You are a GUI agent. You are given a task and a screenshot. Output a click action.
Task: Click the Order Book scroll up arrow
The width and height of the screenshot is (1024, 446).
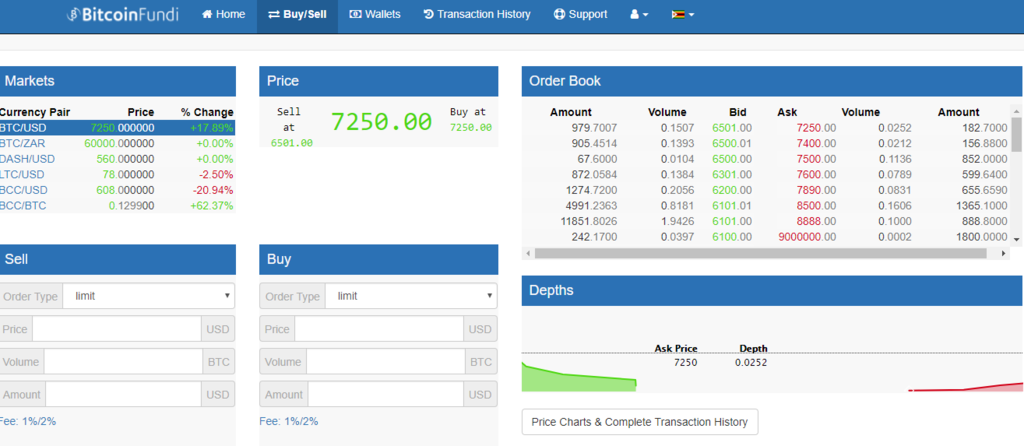coord(1016,110)
